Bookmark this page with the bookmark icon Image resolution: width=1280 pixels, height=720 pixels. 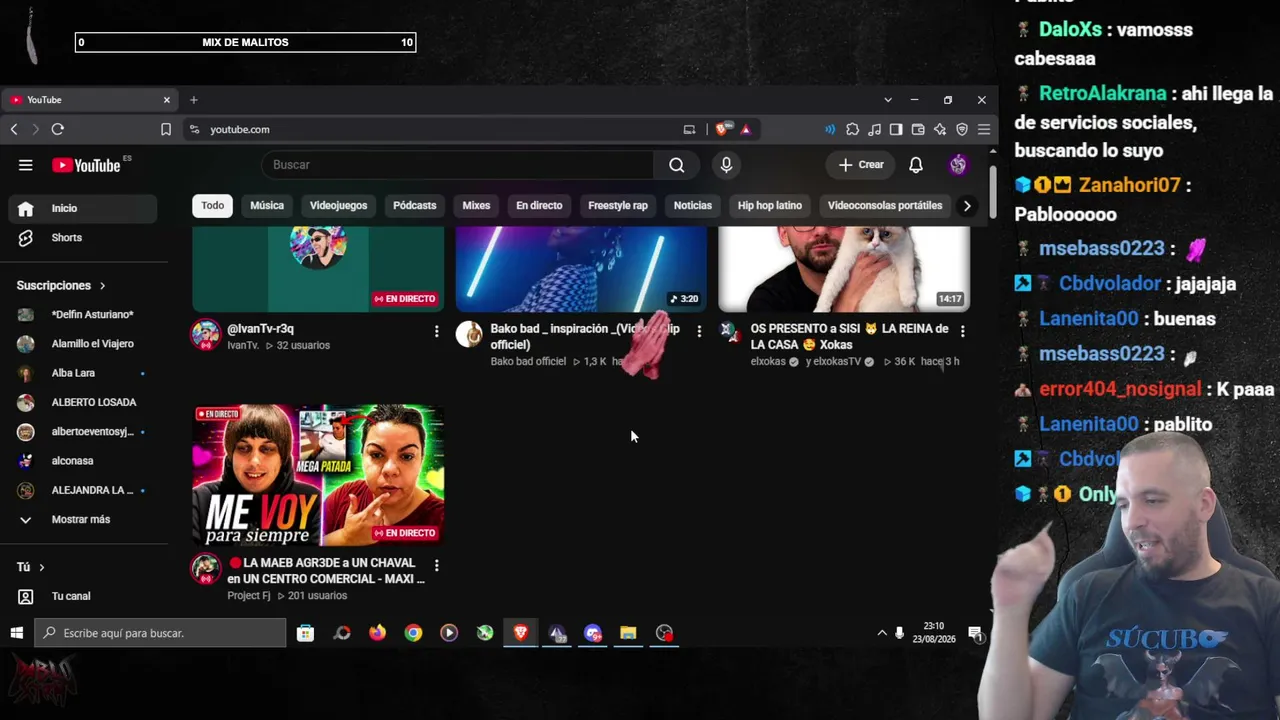(x=166, y=129)
